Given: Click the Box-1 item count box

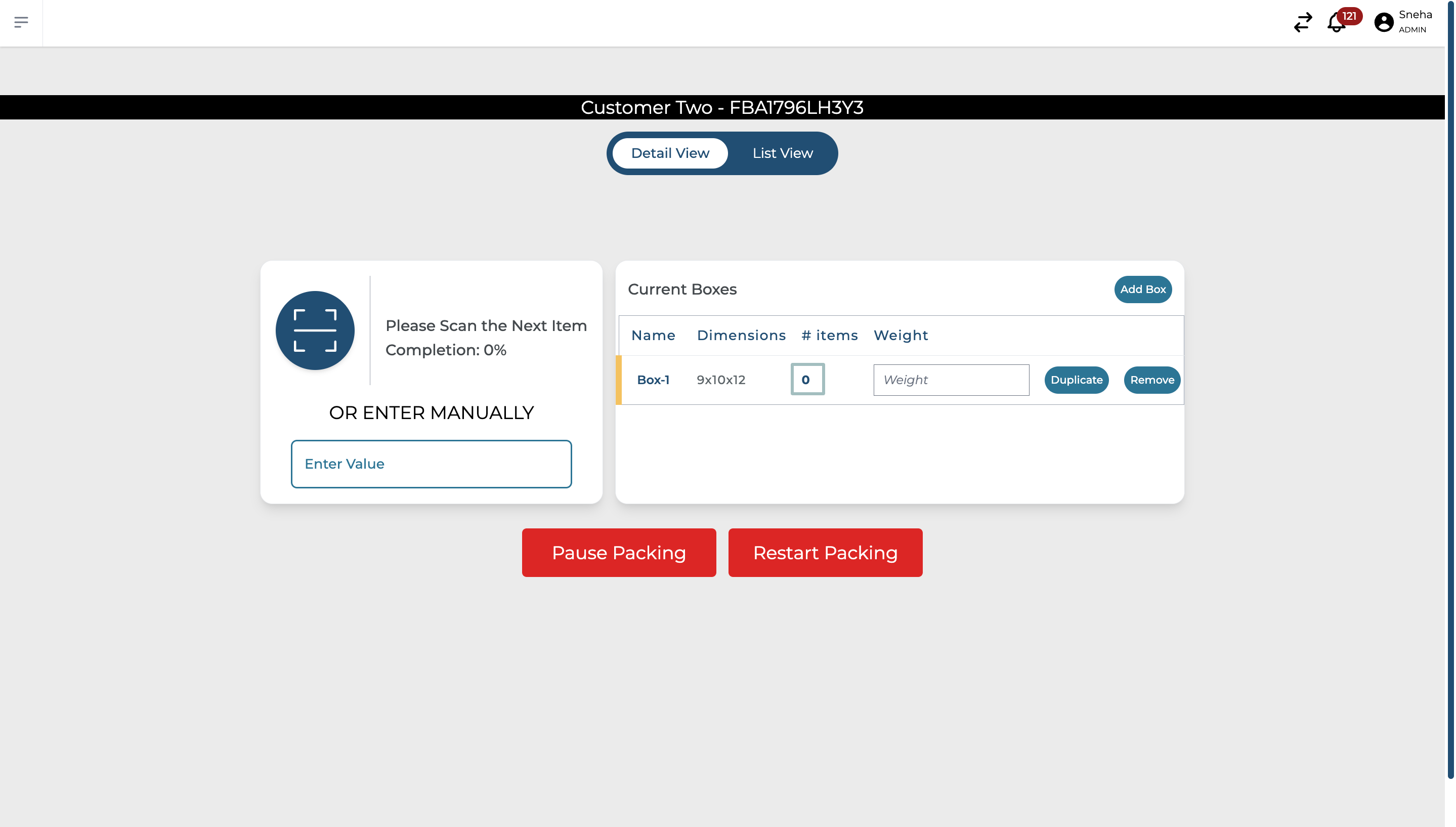Looking at the screenshot, I should click(806, 380).
